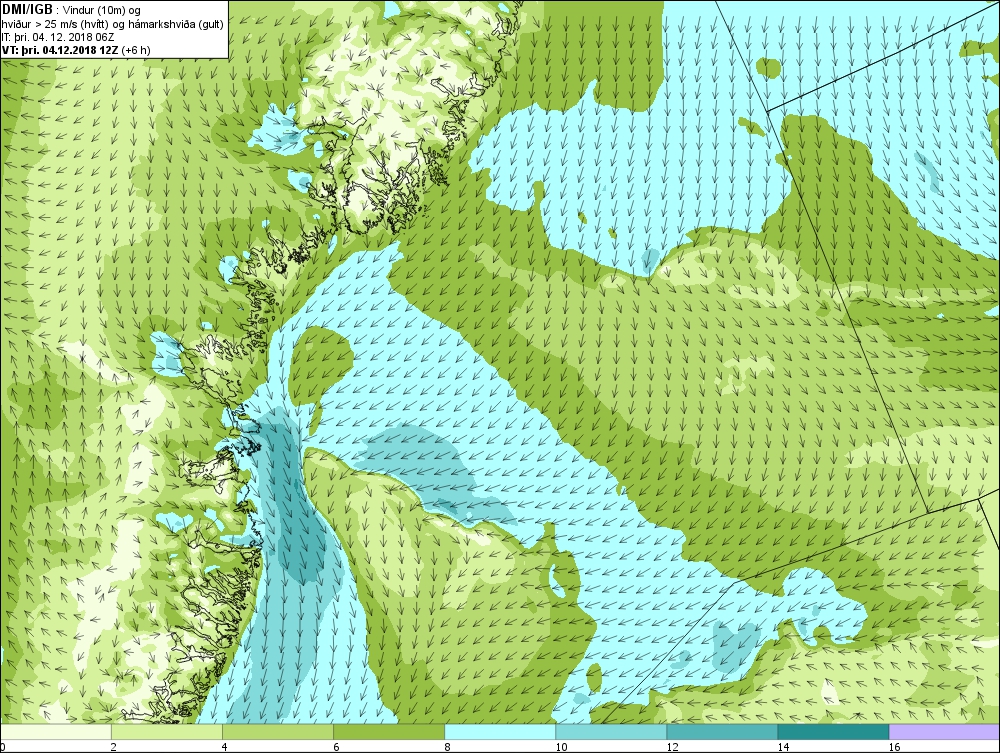Click the 12–14 m/s teal legend swatch
This screenshot has height=753, width=1000.
pos(722,732)
